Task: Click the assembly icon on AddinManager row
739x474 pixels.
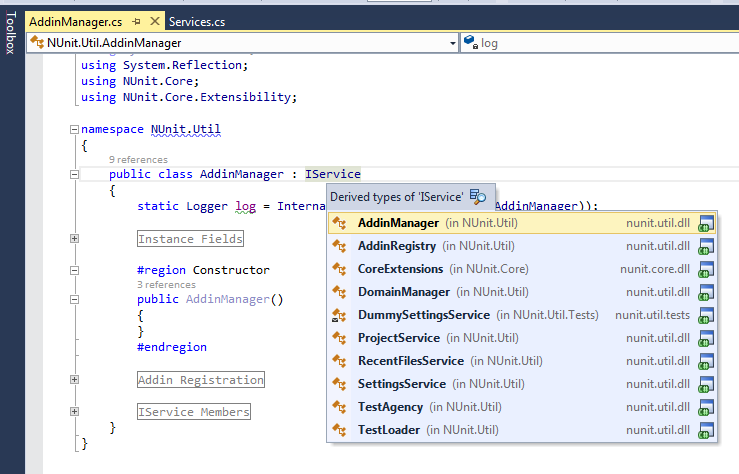Action: click(706, 223)
